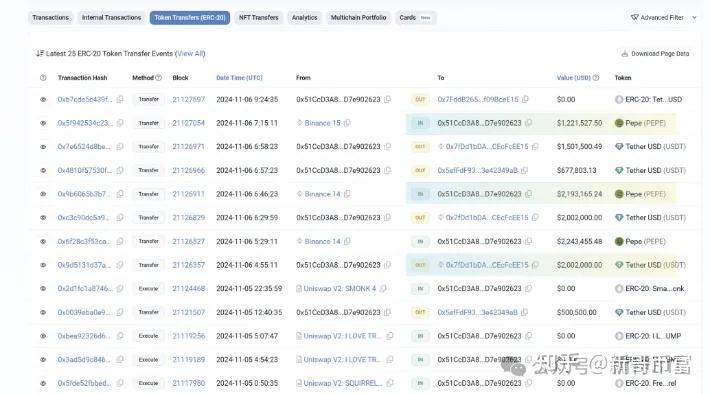The width and height of the screenshot is (710, 394).
Task: Open block 21124468
Action: [x=188, y=288]
